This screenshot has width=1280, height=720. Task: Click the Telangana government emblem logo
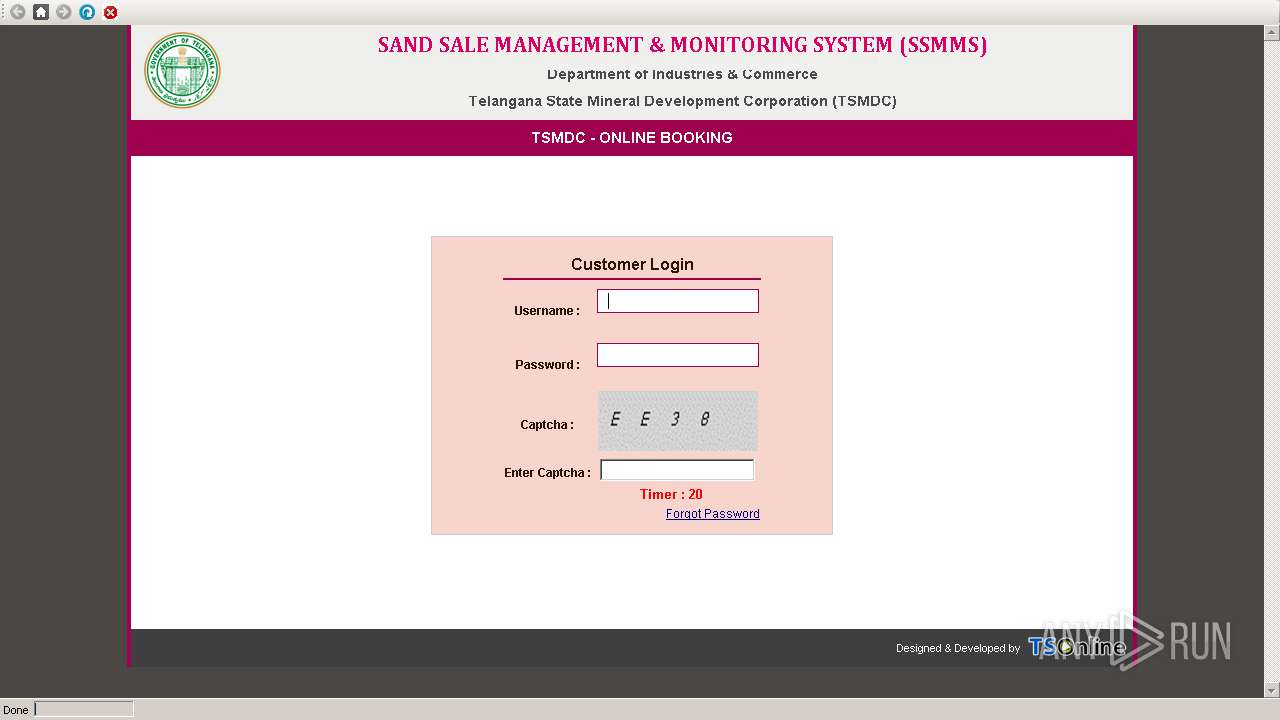point(182,70)
